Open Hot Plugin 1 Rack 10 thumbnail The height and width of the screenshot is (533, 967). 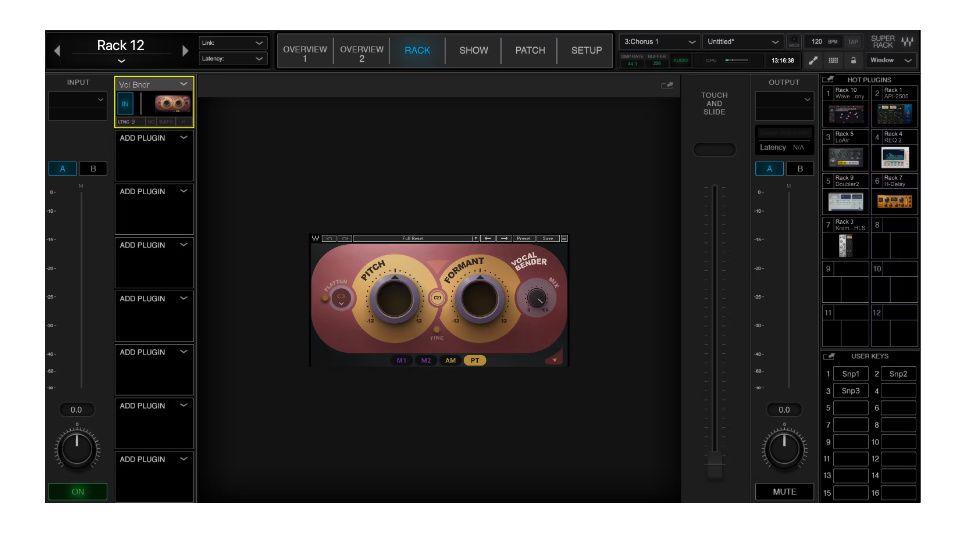[x=846, y=114]
